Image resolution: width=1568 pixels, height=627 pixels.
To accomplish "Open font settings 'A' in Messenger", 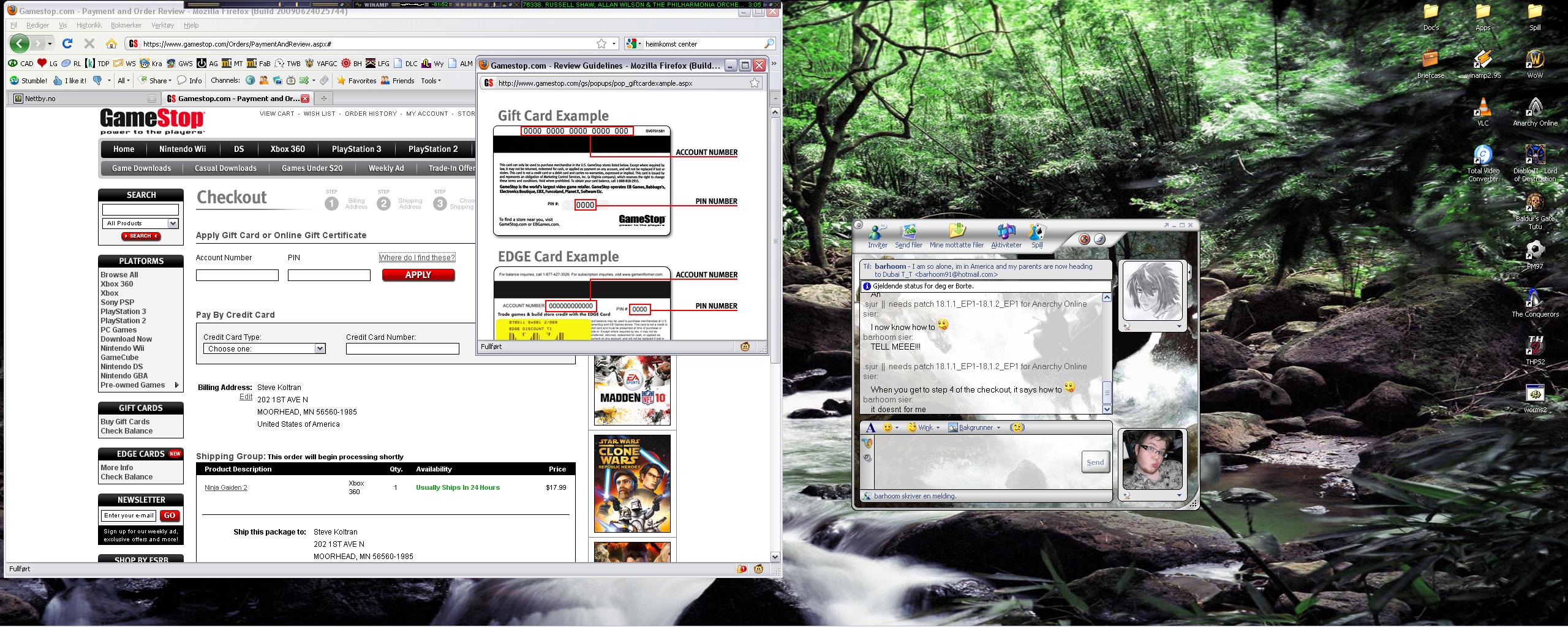I will tap(870, 427).
